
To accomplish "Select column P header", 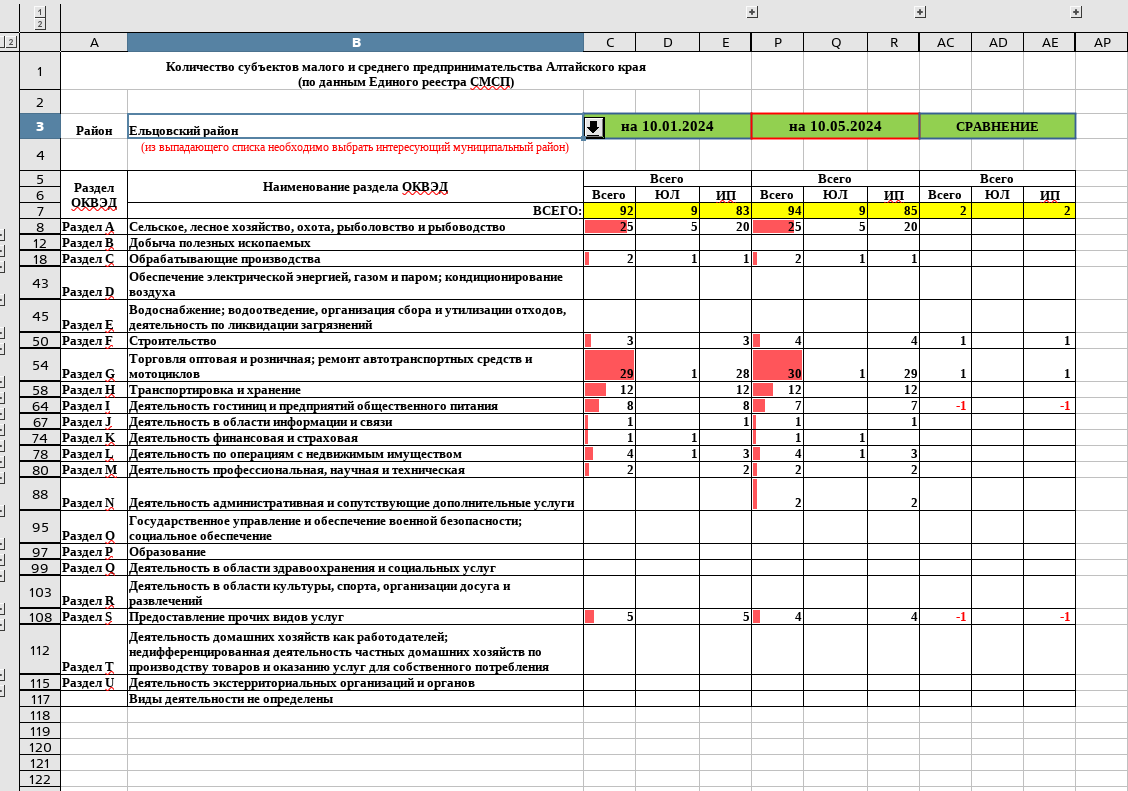I will [x=778, y=42].
